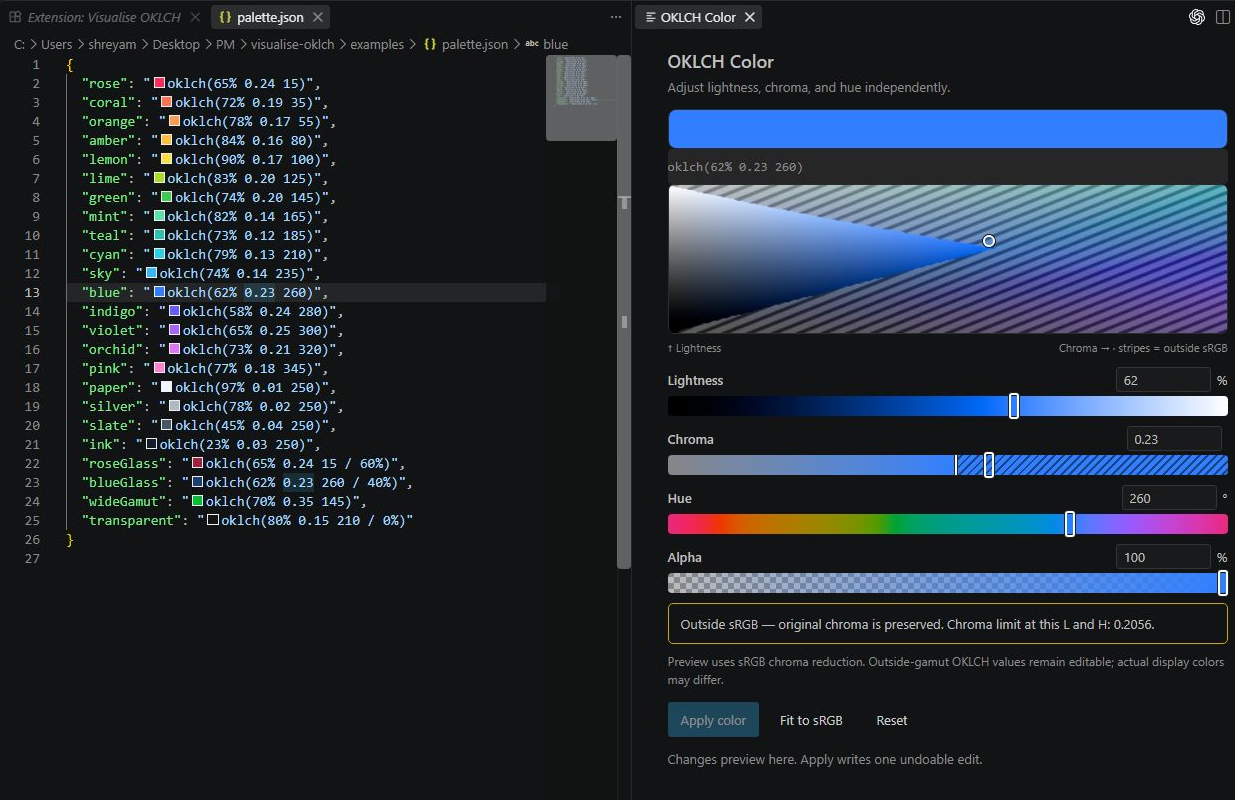Image resolution: width=1235 pixels, height=800 pixels.
Task: Click the lime color swatch
Action: (159, 178)
